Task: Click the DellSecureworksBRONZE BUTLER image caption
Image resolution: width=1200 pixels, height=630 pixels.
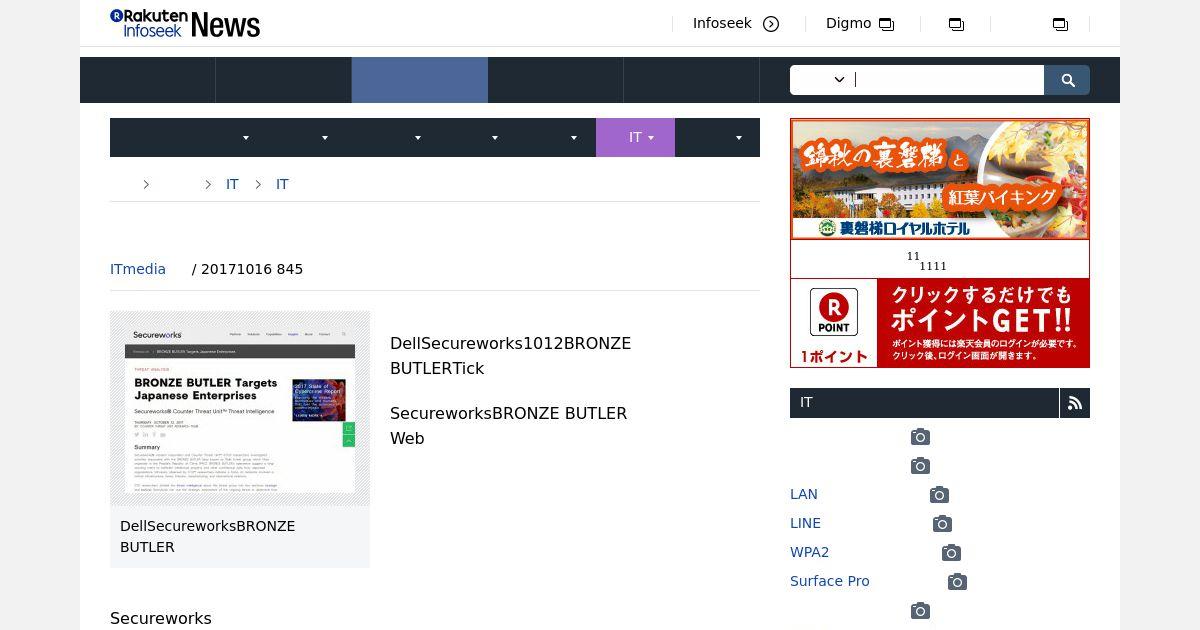Action: coord(207,537)
